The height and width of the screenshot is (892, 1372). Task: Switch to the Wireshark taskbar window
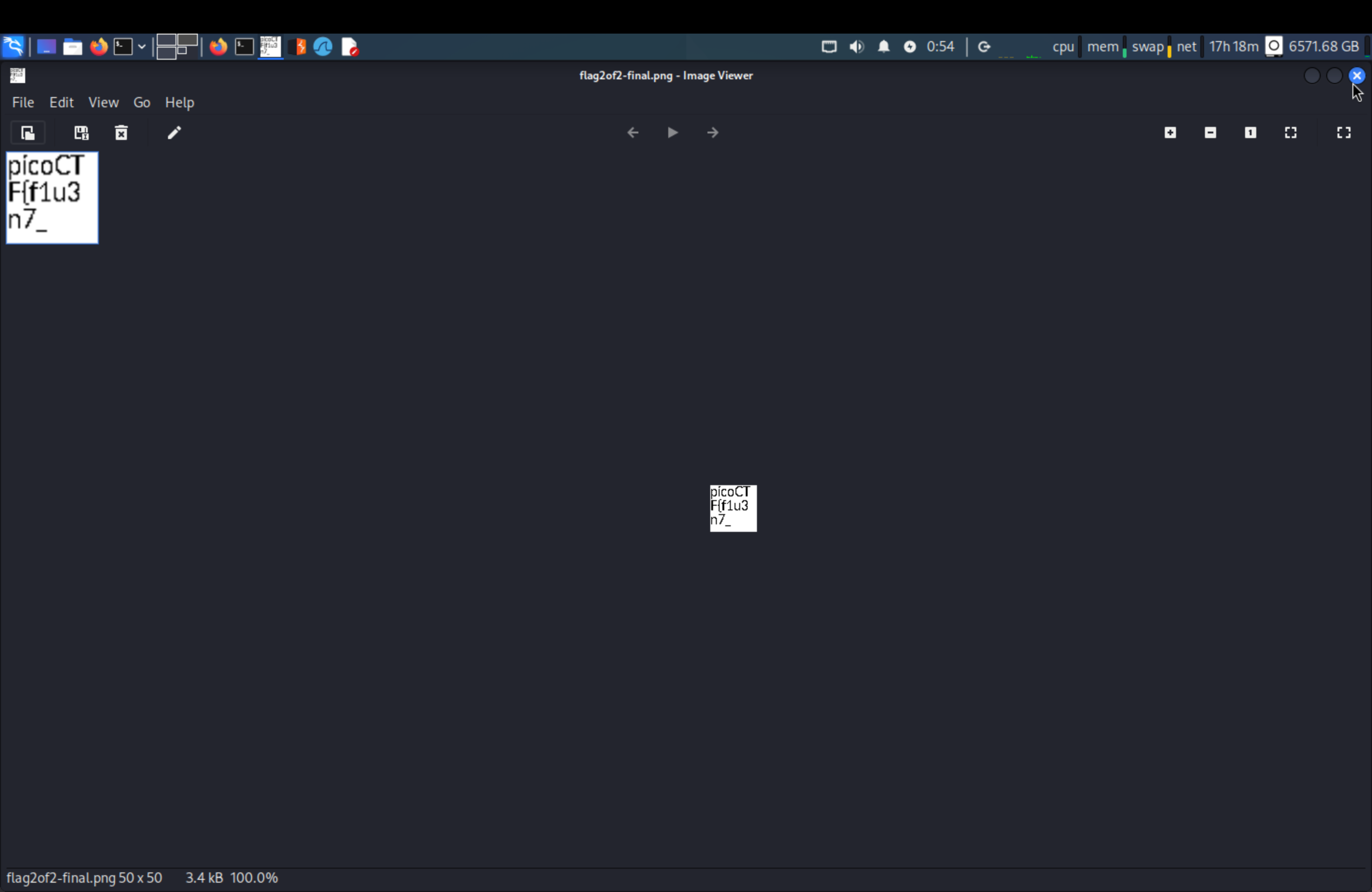coord(323,47)
